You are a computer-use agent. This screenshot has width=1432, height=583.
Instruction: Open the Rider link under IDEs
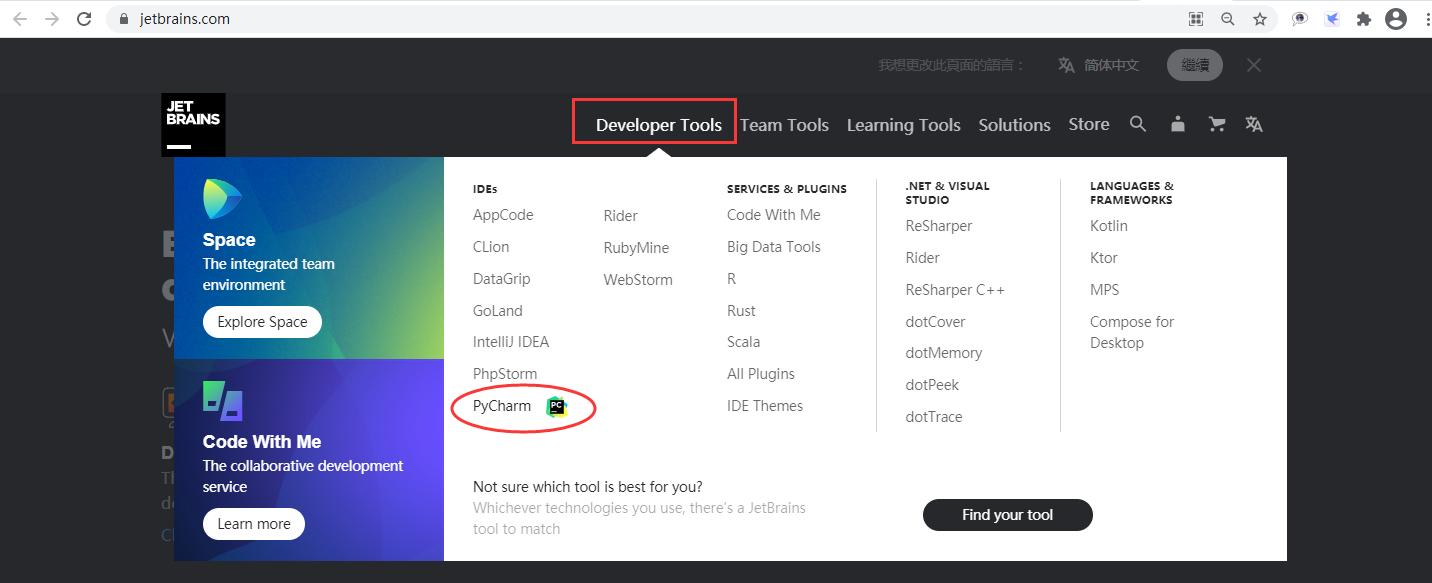pos(621,216)
